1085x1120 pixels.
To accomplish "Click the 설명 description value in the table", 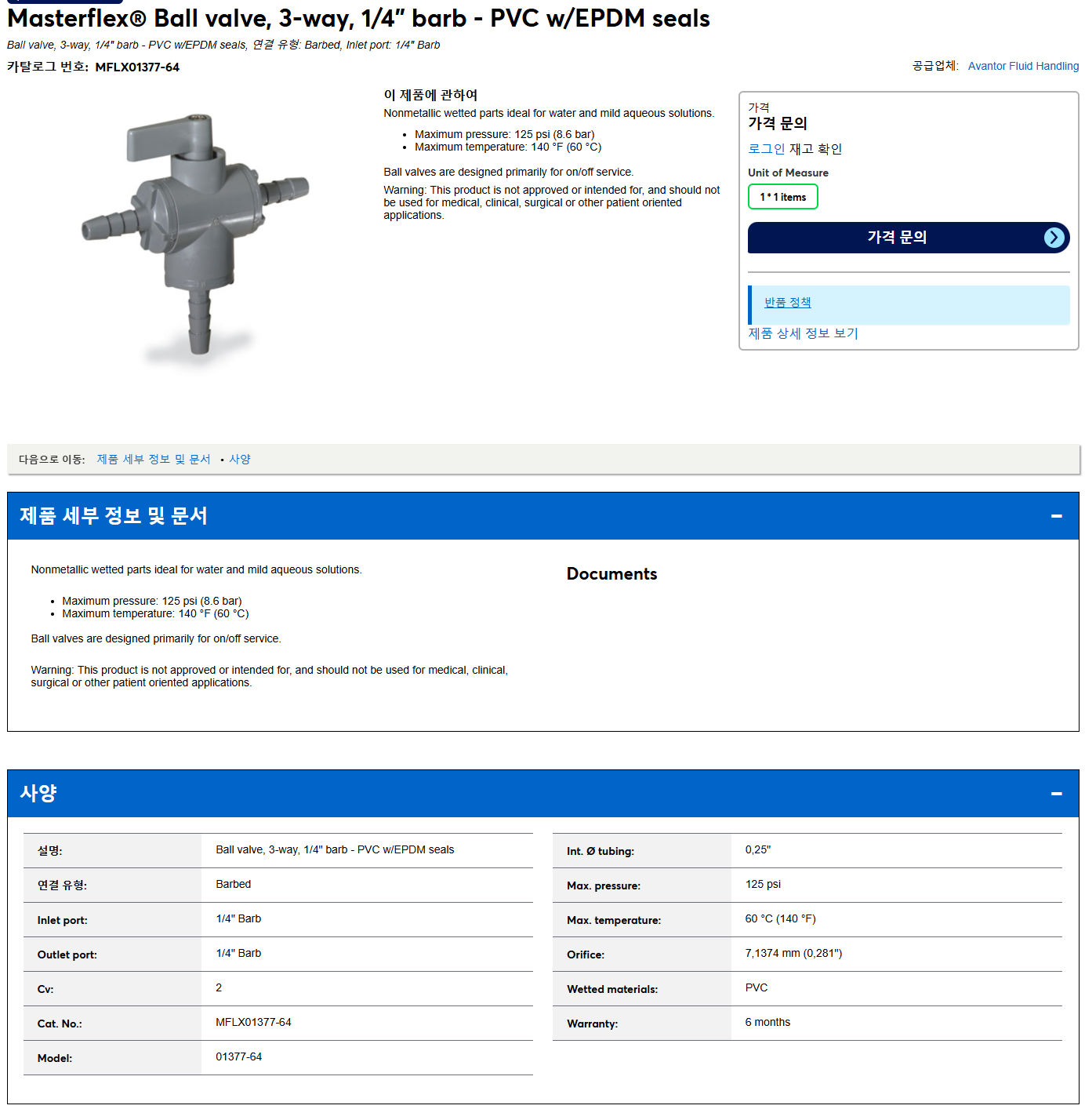I will [x=335, y=850].
